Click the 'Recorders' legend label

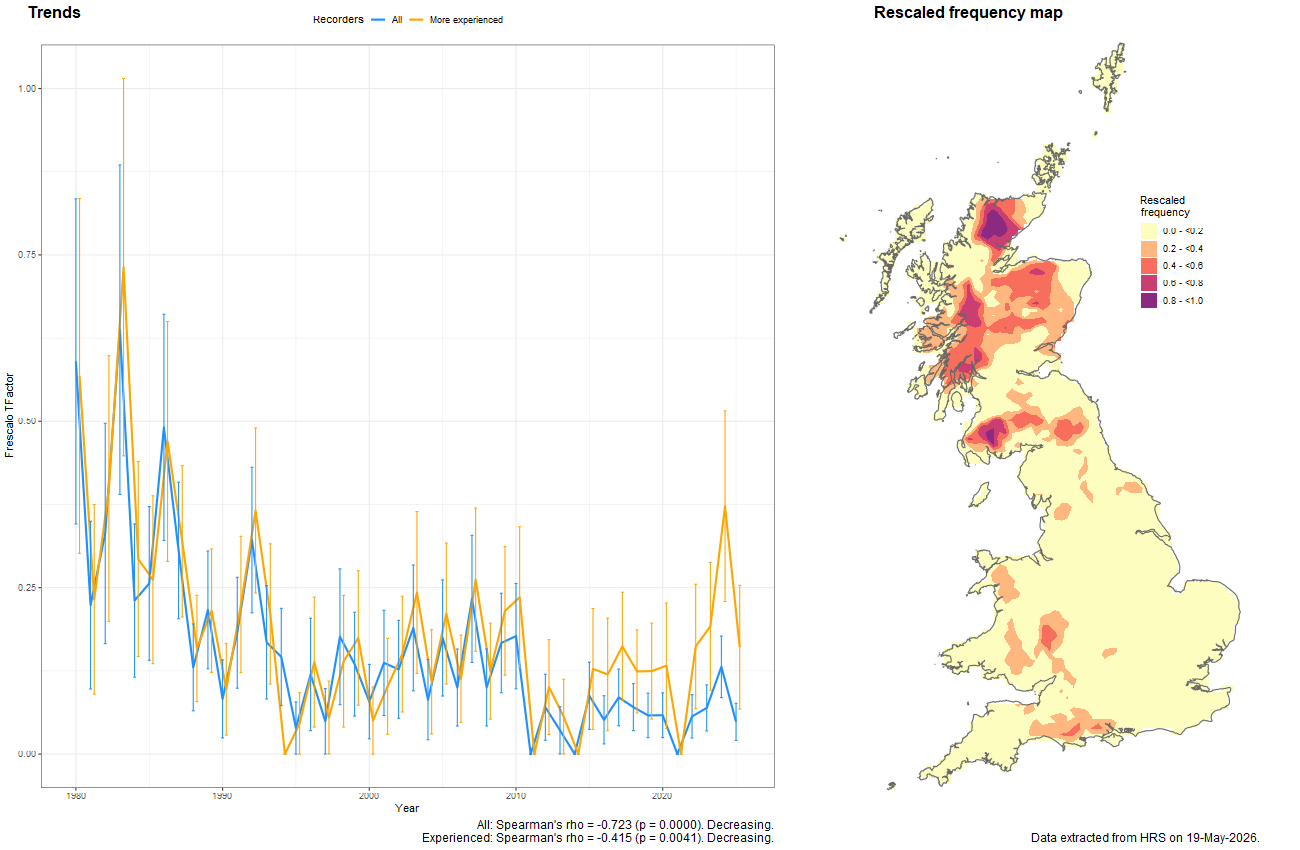[338, 19]
